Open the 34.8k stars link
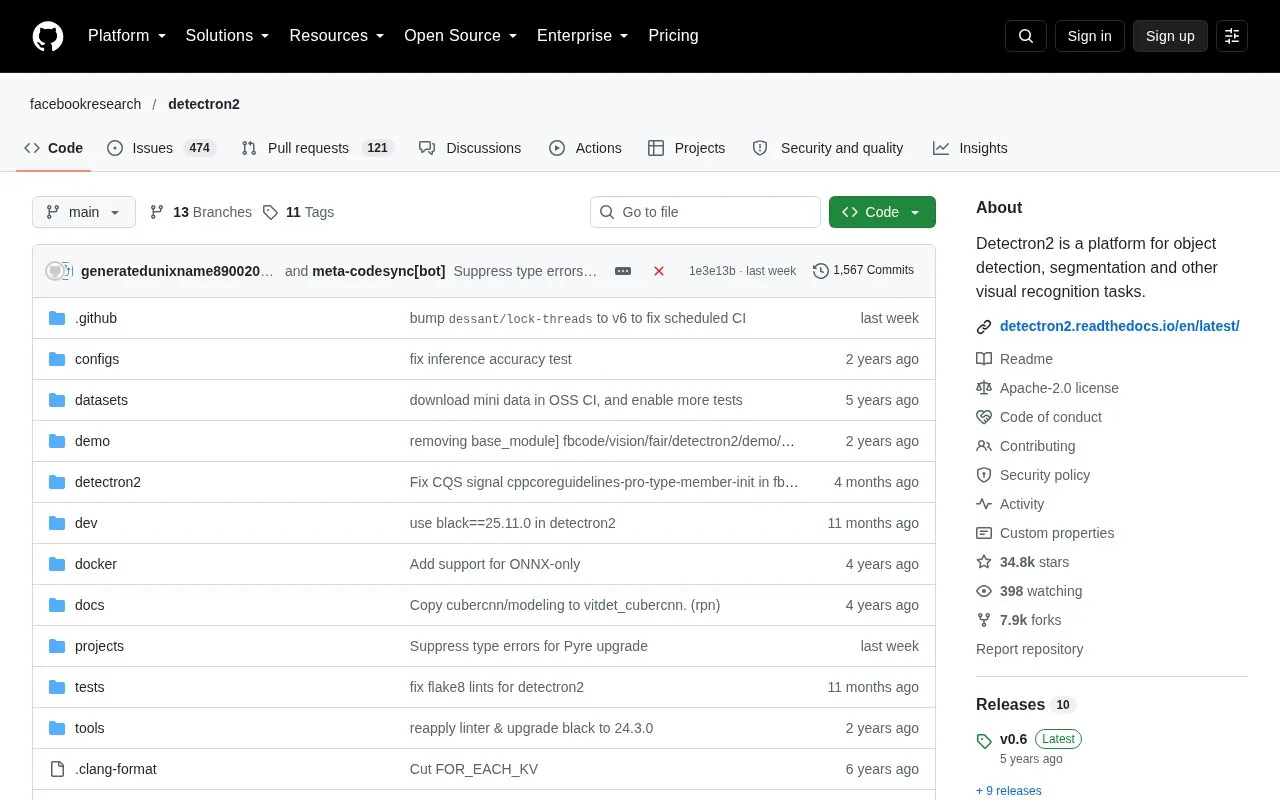Screen dimensions: 1280x800 1034,562
